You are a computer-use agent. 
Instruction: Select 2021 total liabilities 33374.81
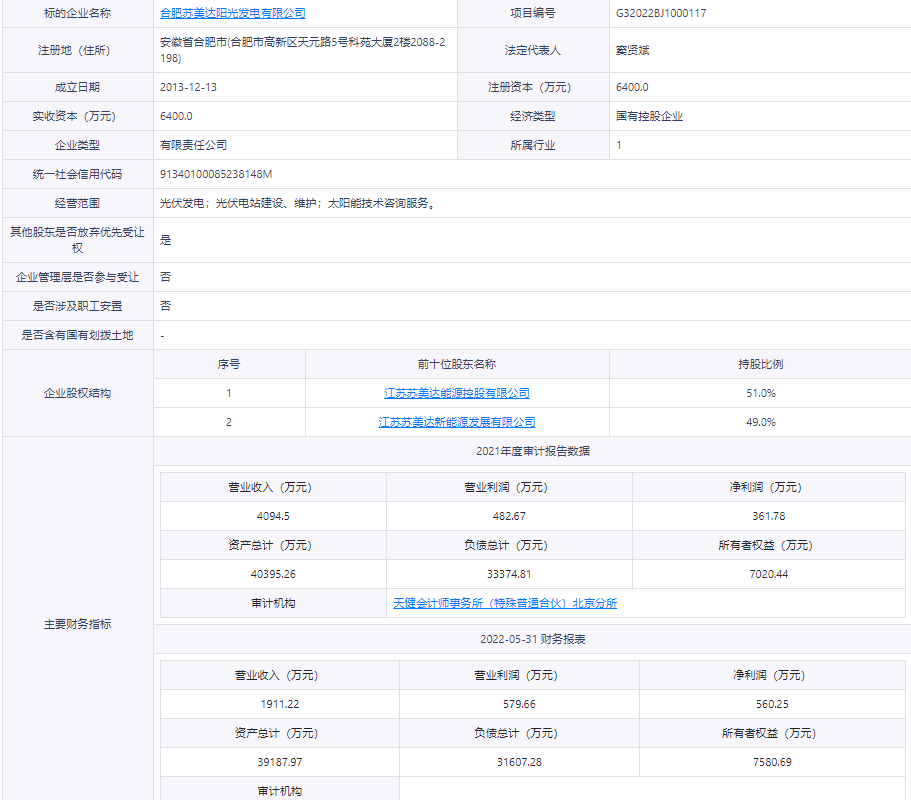pyautogui.click(x=509, y=575)
